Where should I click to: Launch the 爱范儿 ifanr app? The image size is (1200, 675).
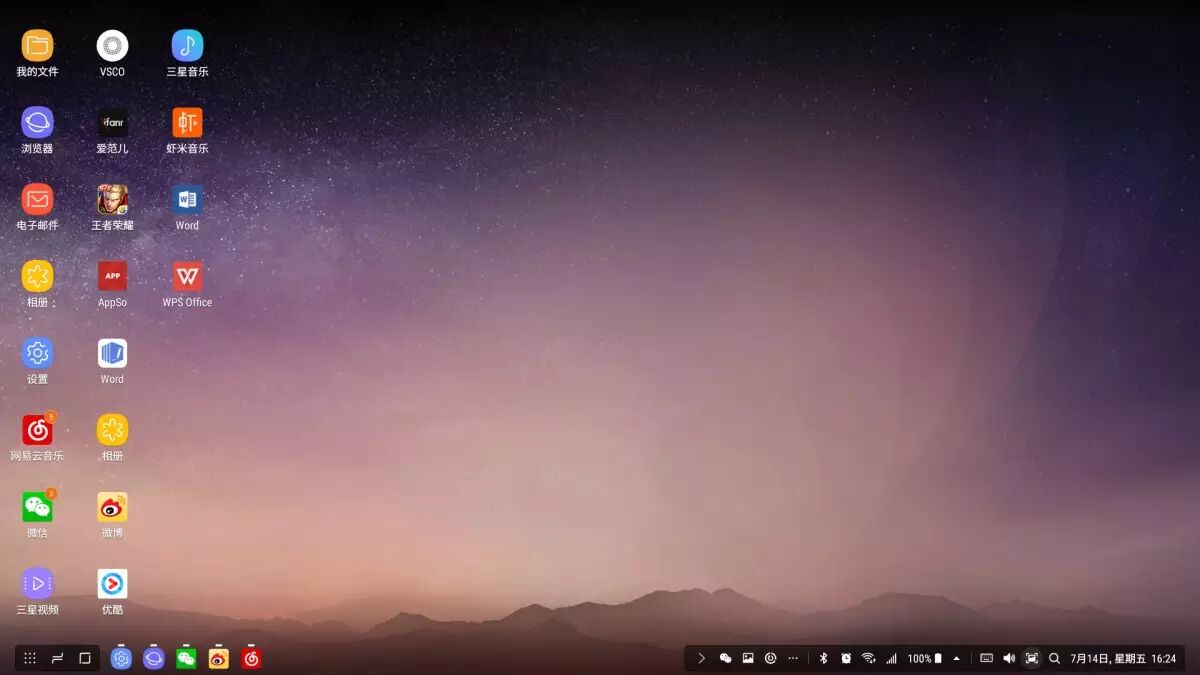(112, 122)
